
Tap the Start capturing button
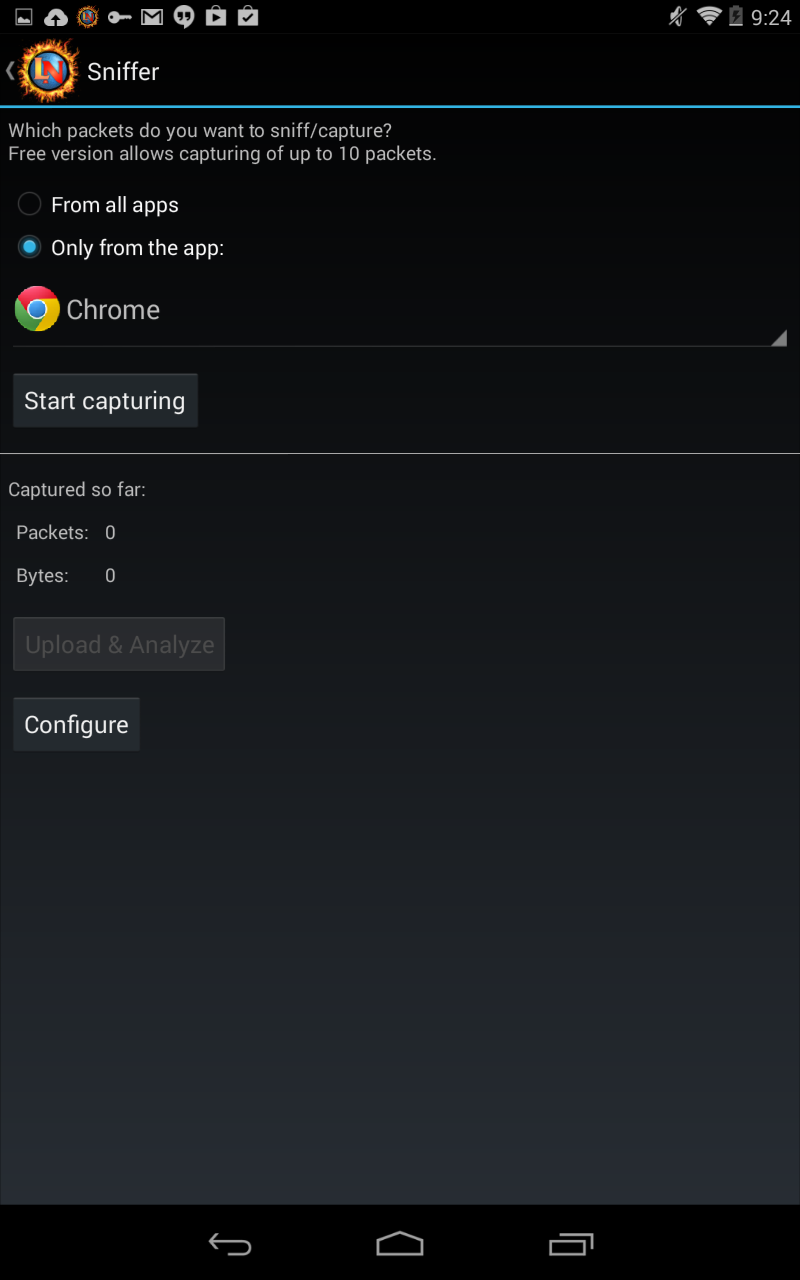(105, 401)
